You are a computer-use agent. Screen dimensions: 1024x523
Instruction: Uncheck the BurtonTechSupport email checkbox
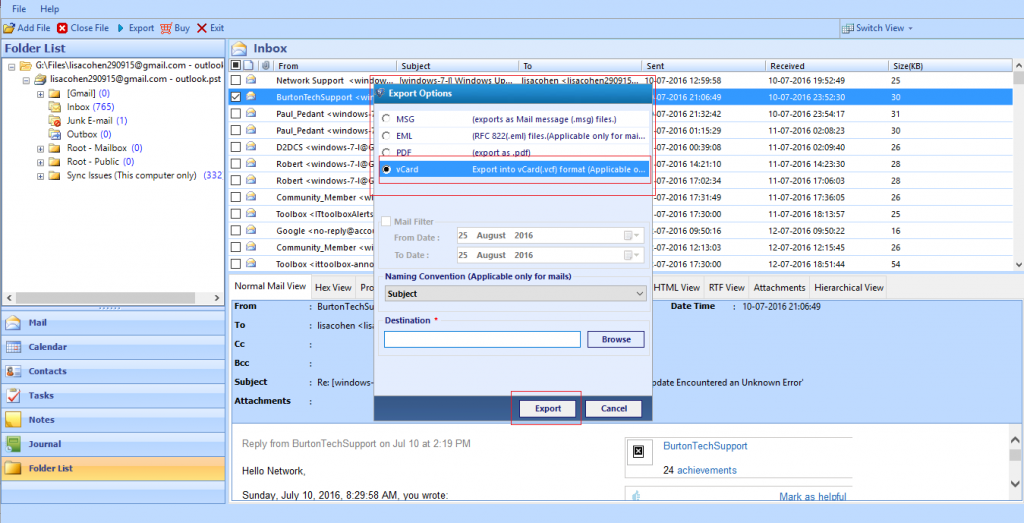(x=236, y=97)
